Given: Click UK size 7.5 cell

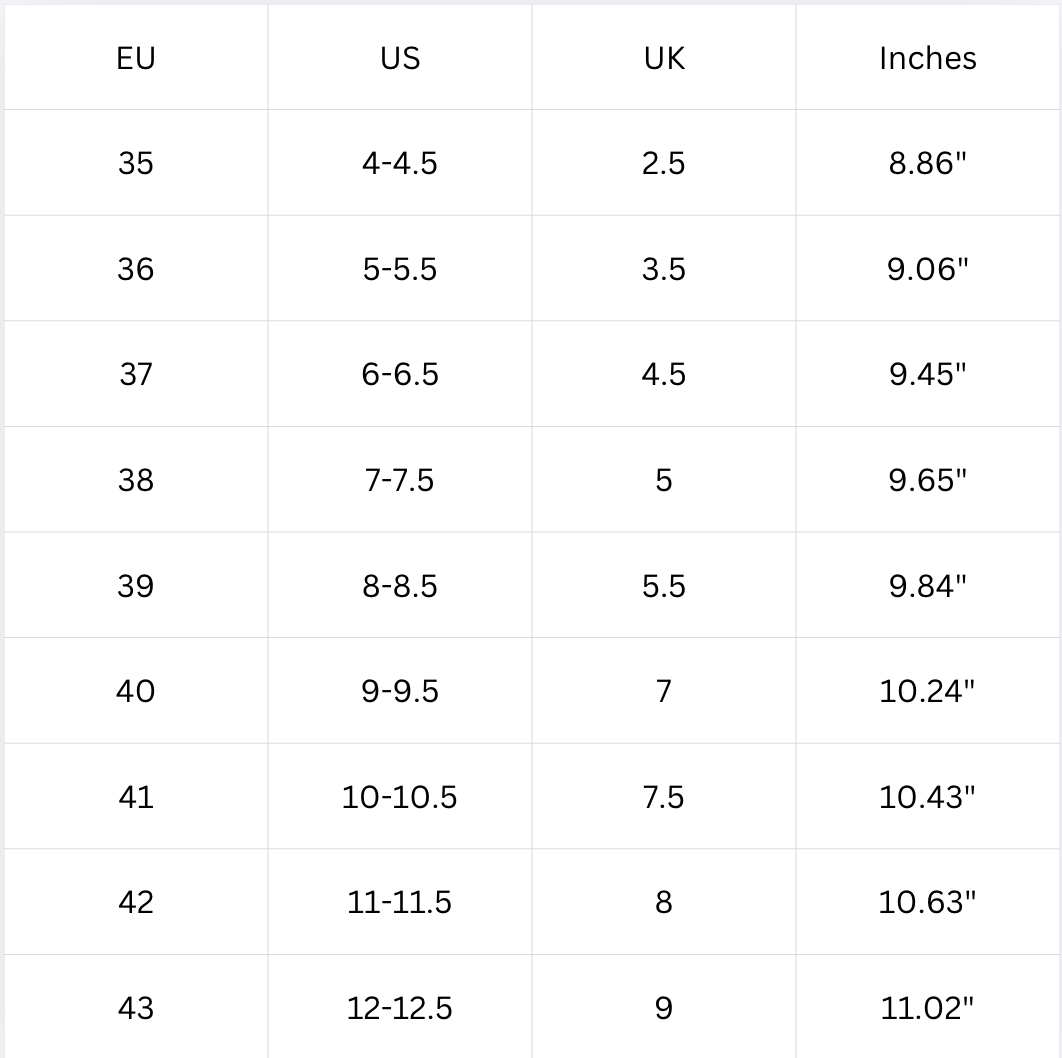Looking at the screenshot, I should coord(664,797).
